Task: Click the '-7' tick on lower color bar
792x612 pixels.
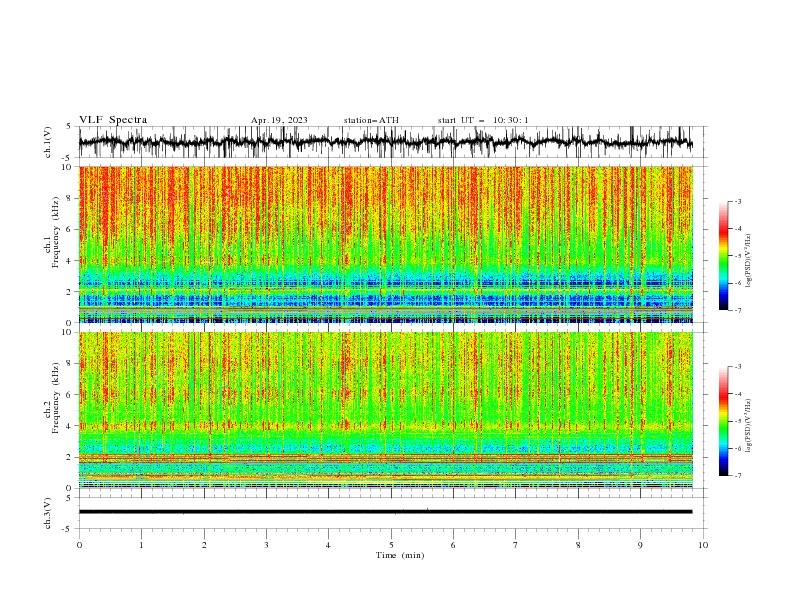Action: tap(738, 476)
